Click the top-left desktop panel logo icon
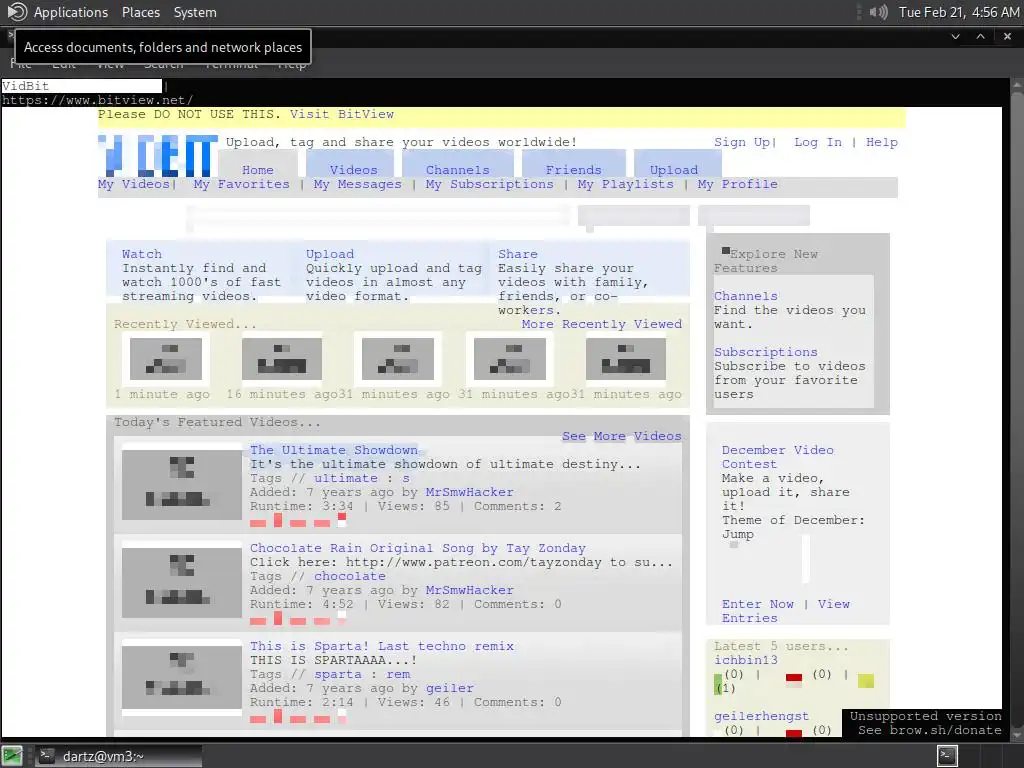1024x768 pixels. pos(16,12)
